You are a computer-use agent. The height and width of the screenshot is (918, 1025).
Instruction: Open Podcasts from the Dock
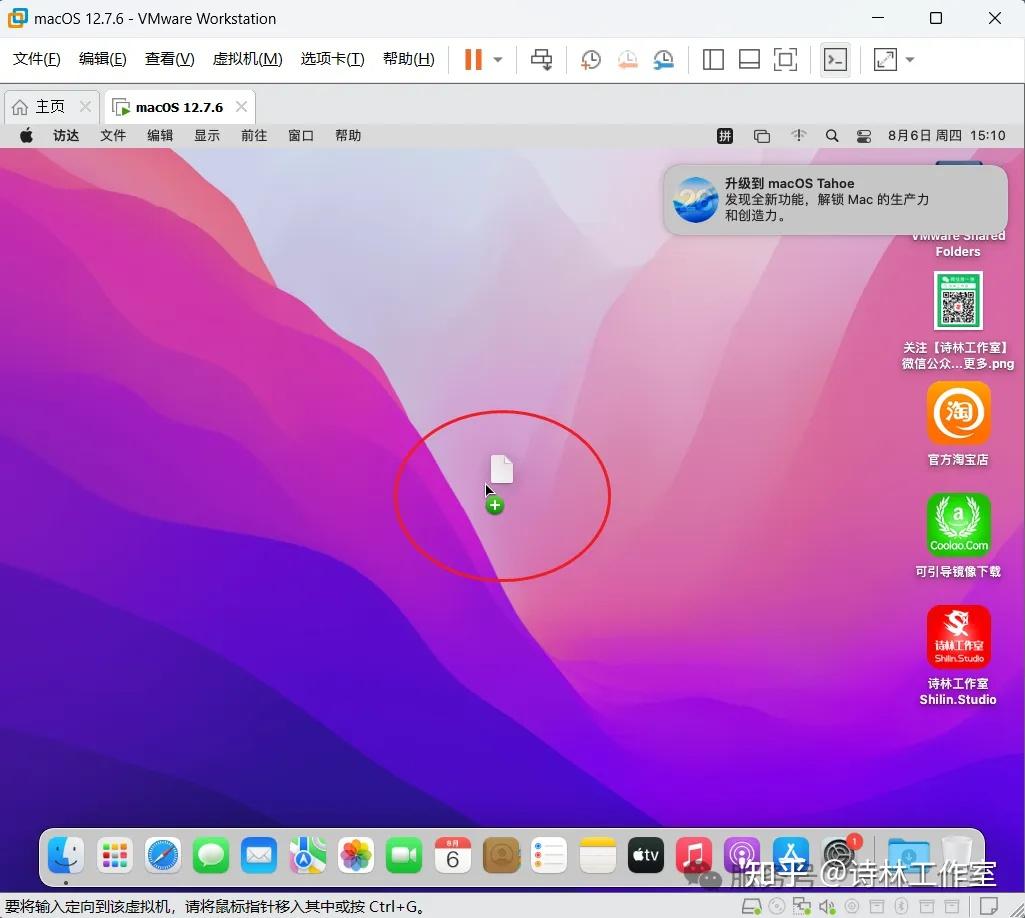coord(742,855)
